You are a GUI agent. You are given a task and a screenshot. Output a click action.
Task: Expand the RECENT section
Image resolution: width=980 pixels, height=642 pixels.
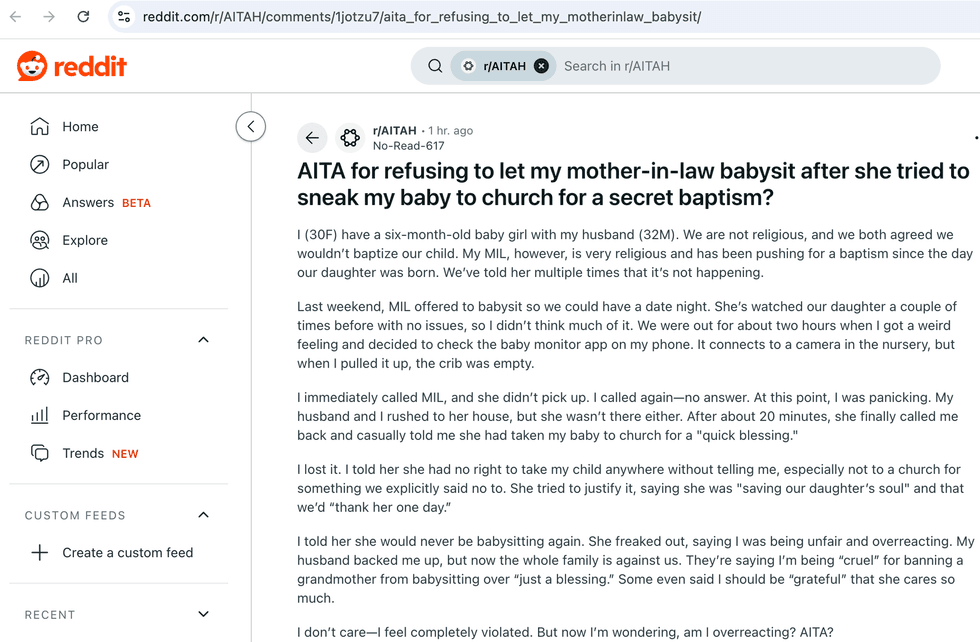pyautogui.click(x=203, y=614)
